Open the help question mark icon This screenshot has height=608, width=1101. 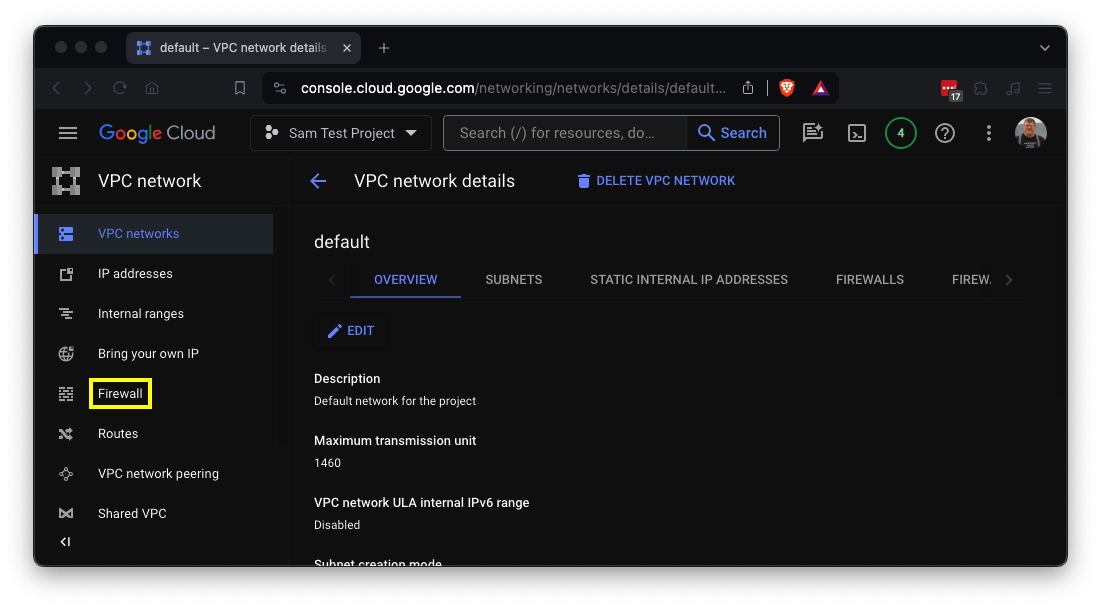point(944,133)
